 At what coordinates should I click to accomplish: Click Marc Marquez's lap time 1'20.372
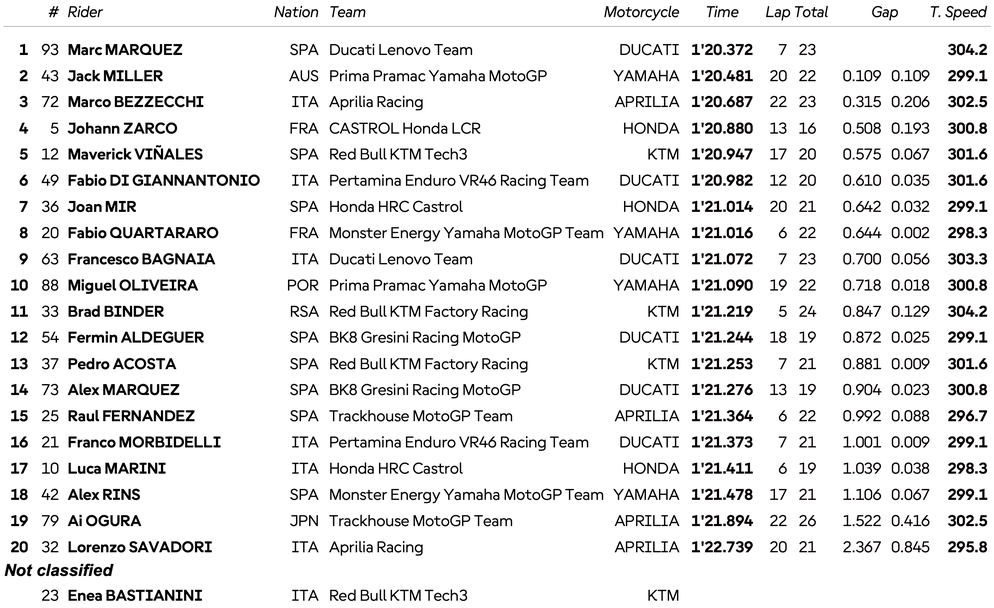pyautogui.click(x=722, y=50)
